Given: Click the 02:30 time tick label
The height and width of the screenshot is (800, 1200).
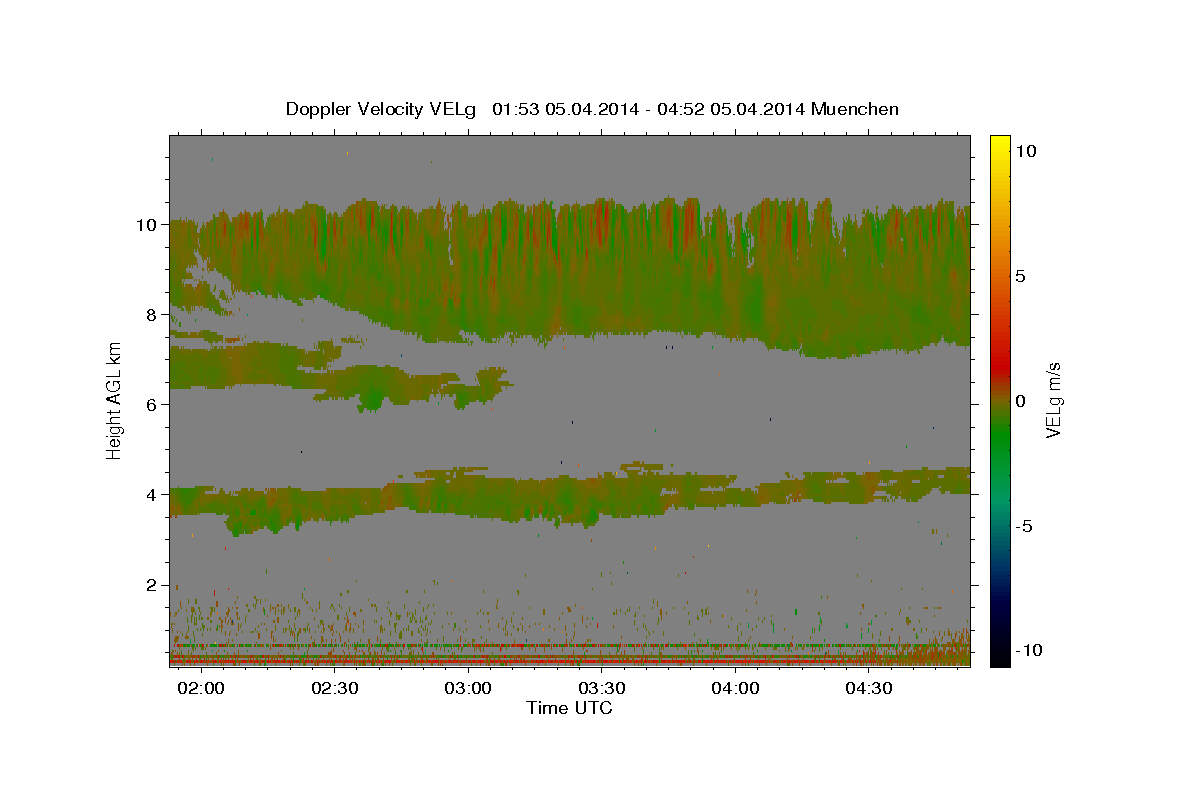Looking at the screenshot, I should click(336, 688).
